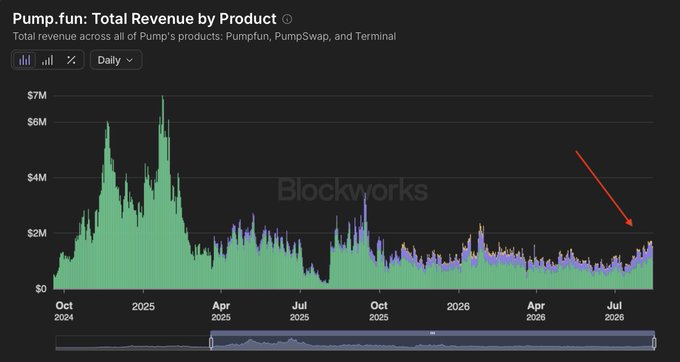
Task: Click the Oct 2025 x-axis label
Action: point(379,311)
